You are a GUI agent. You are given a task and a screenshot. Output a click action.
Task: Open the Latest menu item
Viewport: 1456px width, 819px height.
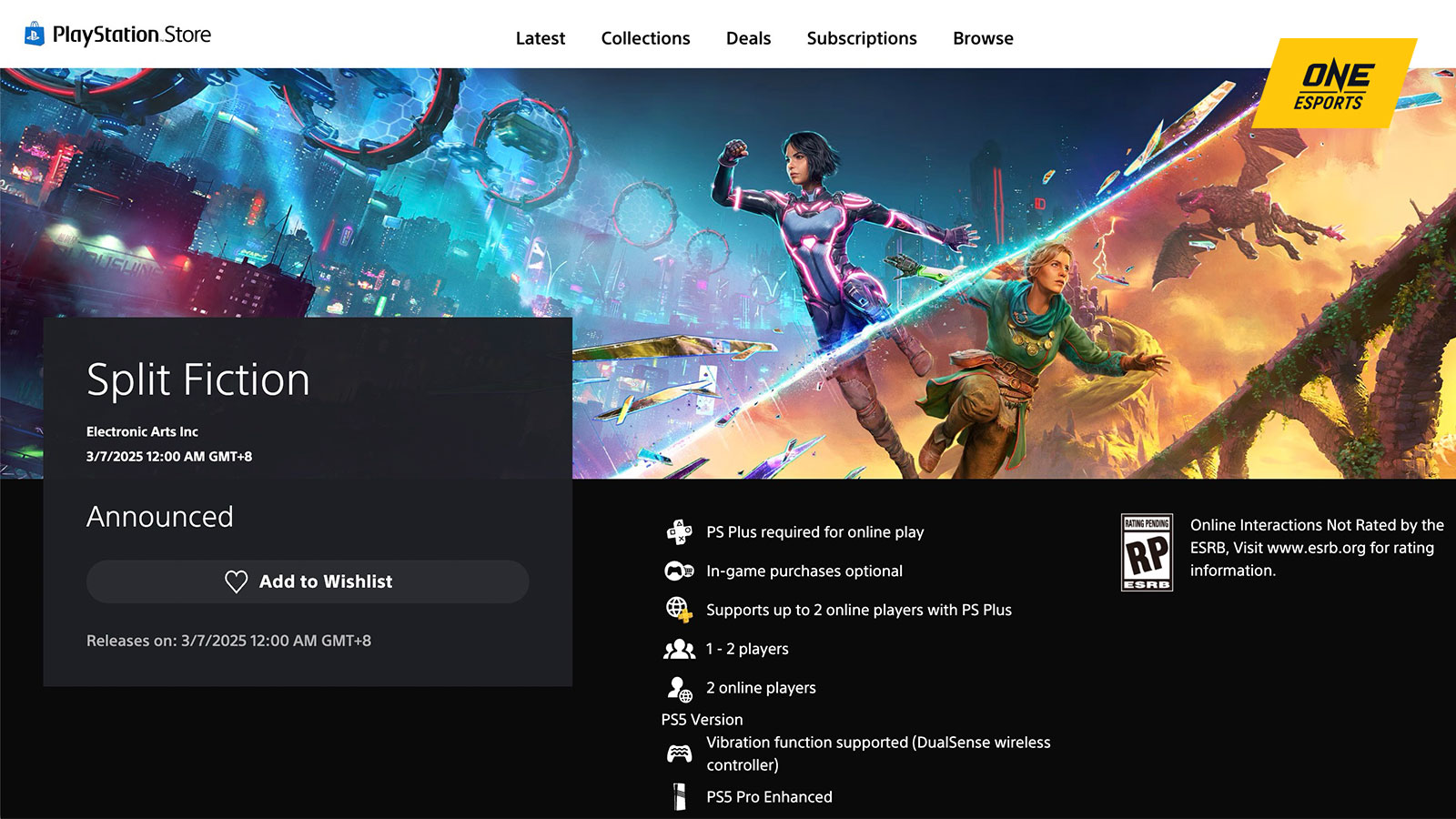tap(540, 38)
